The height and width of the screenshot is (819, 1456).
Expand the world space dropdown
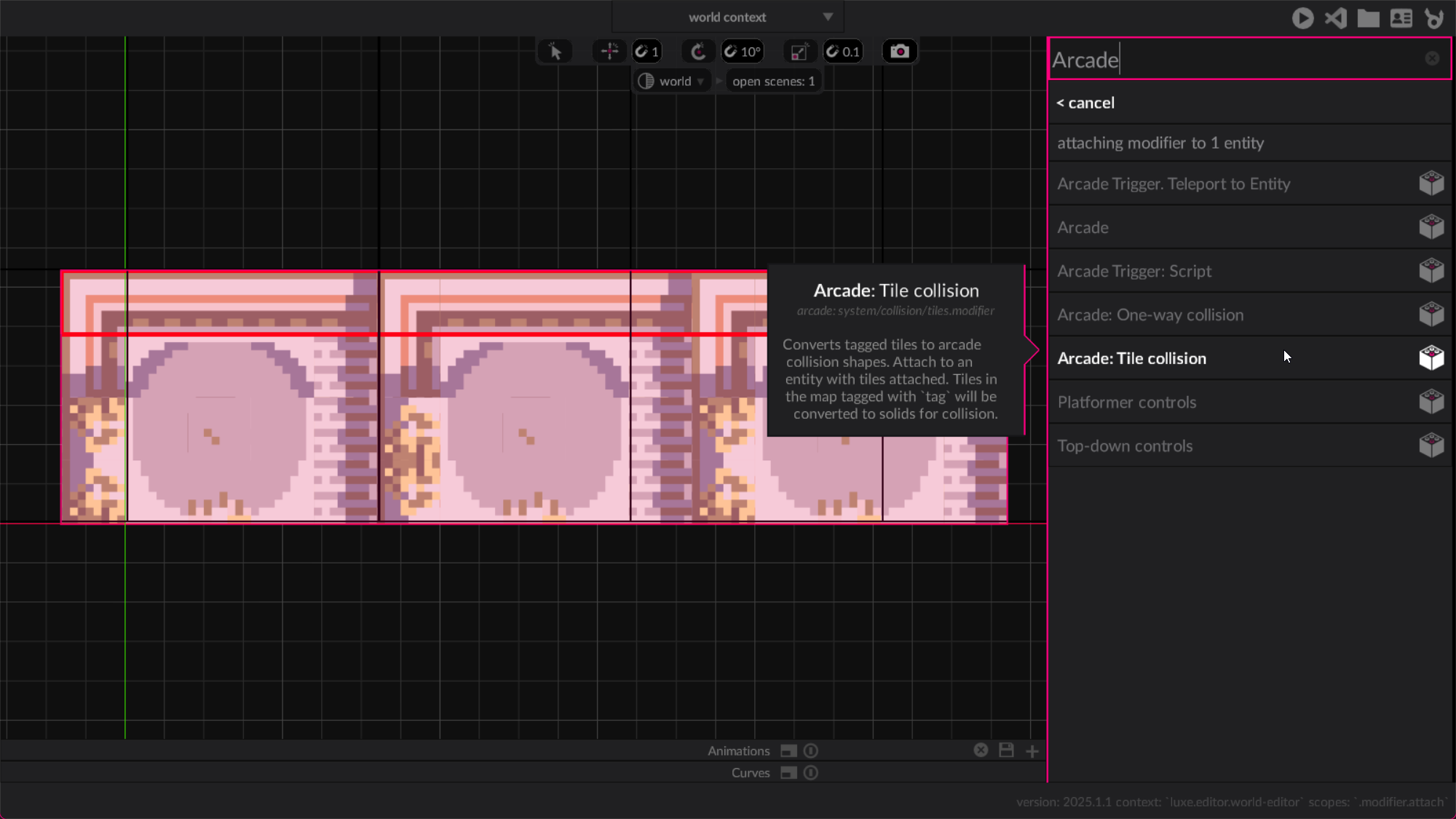[x=671, y=82]
